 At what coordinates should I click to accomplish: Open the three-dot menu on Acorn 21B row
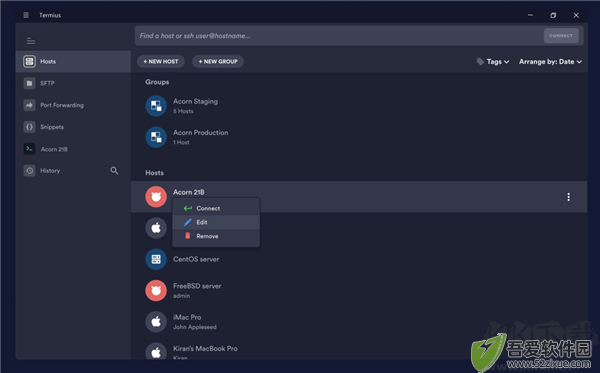click(569, 197)
